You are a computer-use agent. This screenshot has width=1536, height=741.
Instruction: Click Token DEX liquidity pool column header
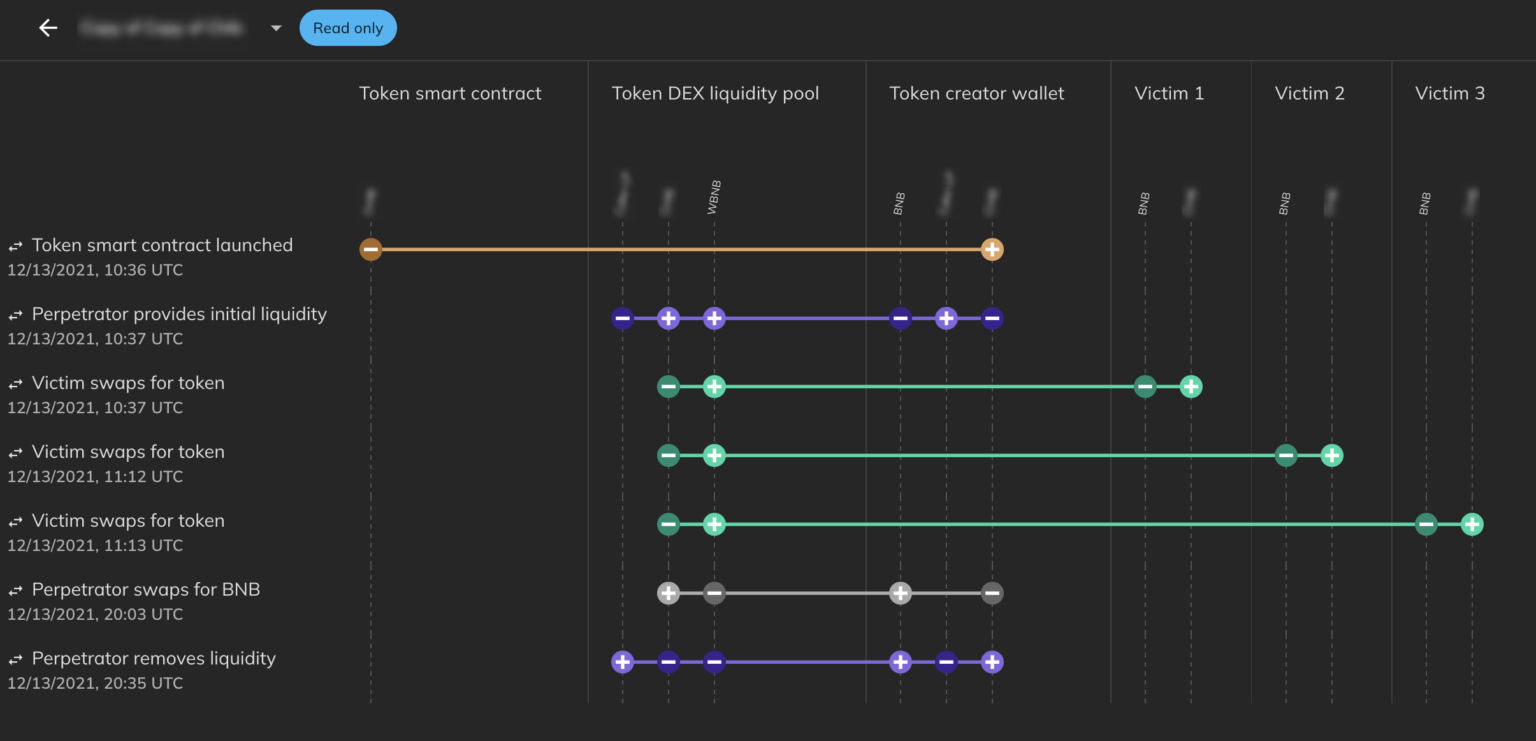tap(715, 94)
